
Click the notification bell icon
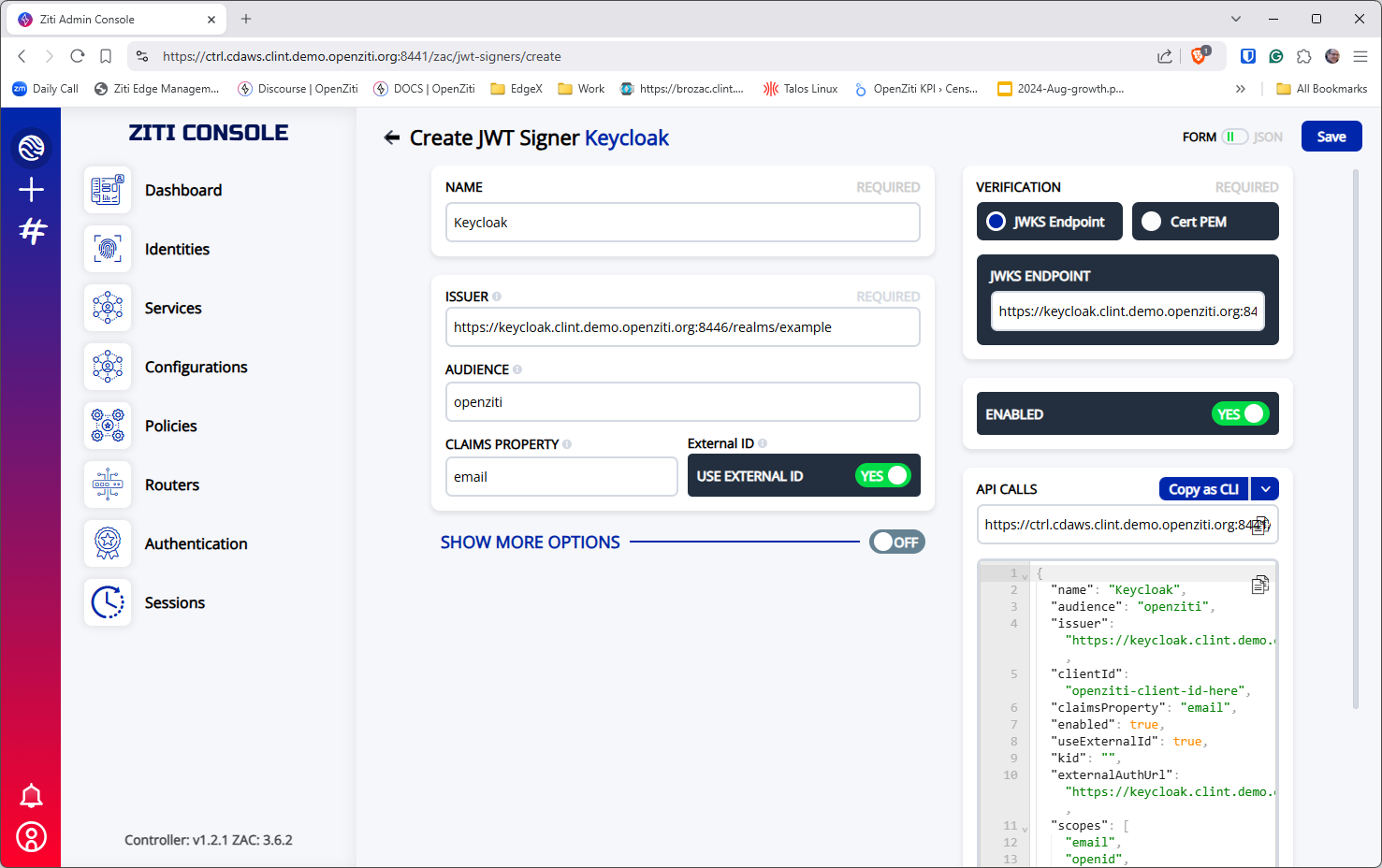tap(31, 796)
